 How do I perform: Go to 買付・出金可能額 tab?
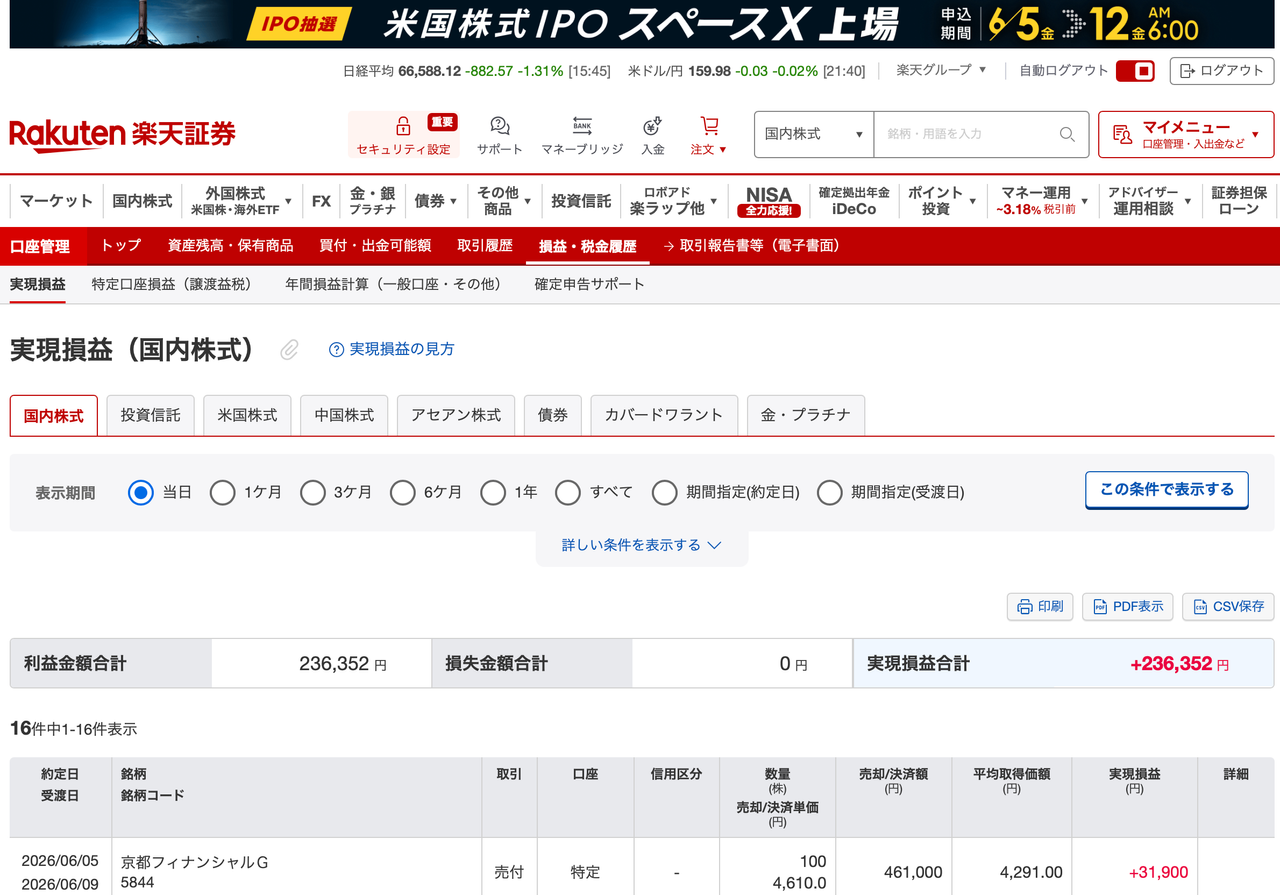tap(375, 246)
